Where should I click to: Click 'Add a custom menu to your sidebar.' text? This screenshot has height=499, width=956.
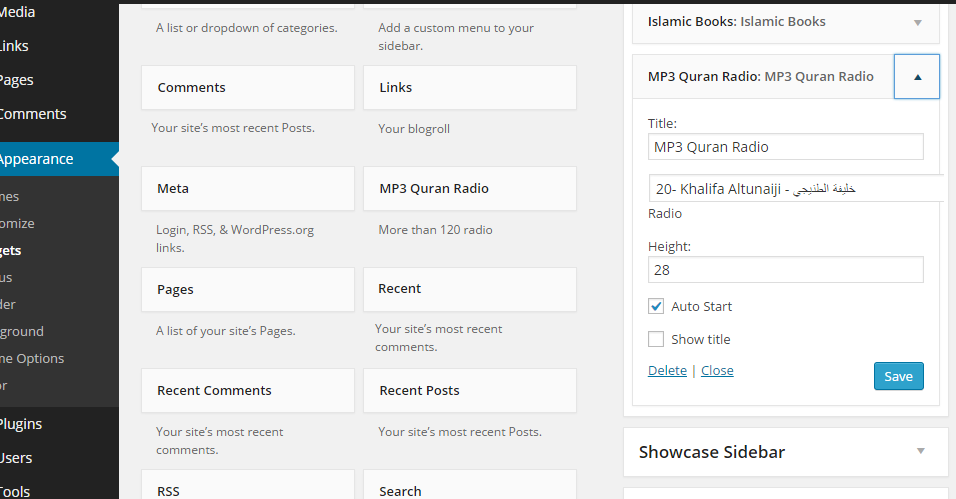tap(456, 37)
